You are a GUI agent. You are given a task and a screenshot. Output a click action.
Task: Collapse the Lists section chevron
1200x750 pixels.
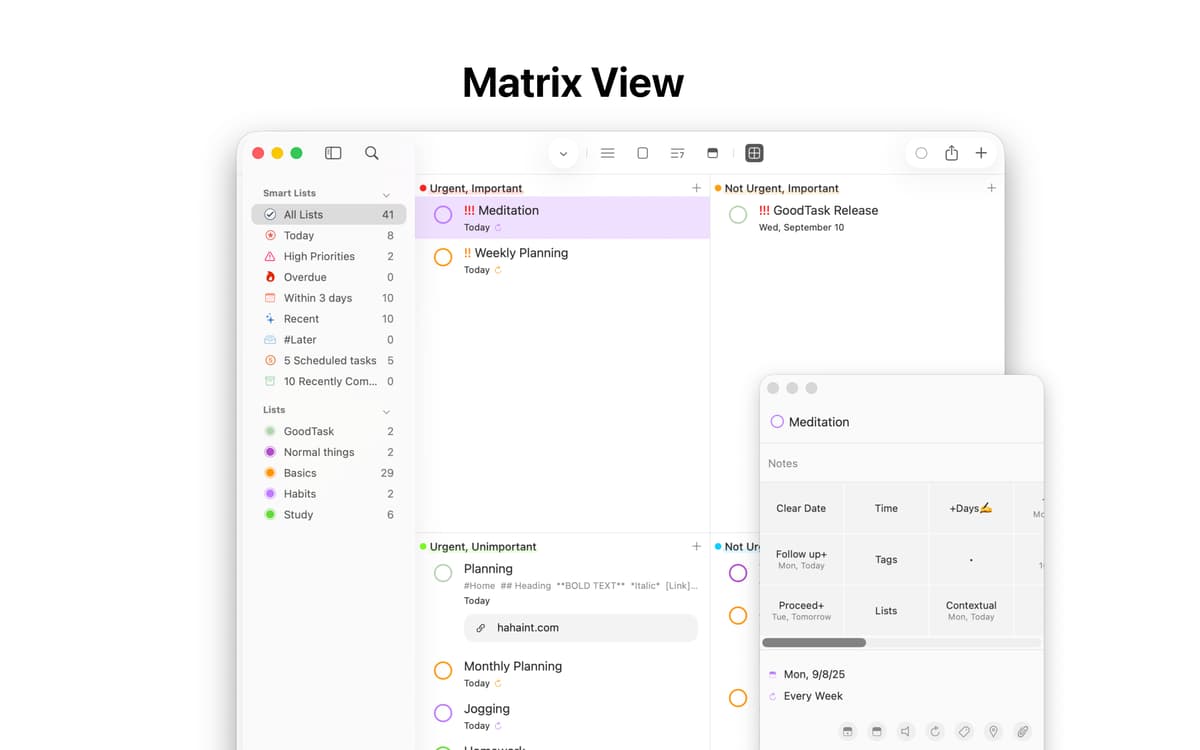pyautogui.click(x=386, y=411)
